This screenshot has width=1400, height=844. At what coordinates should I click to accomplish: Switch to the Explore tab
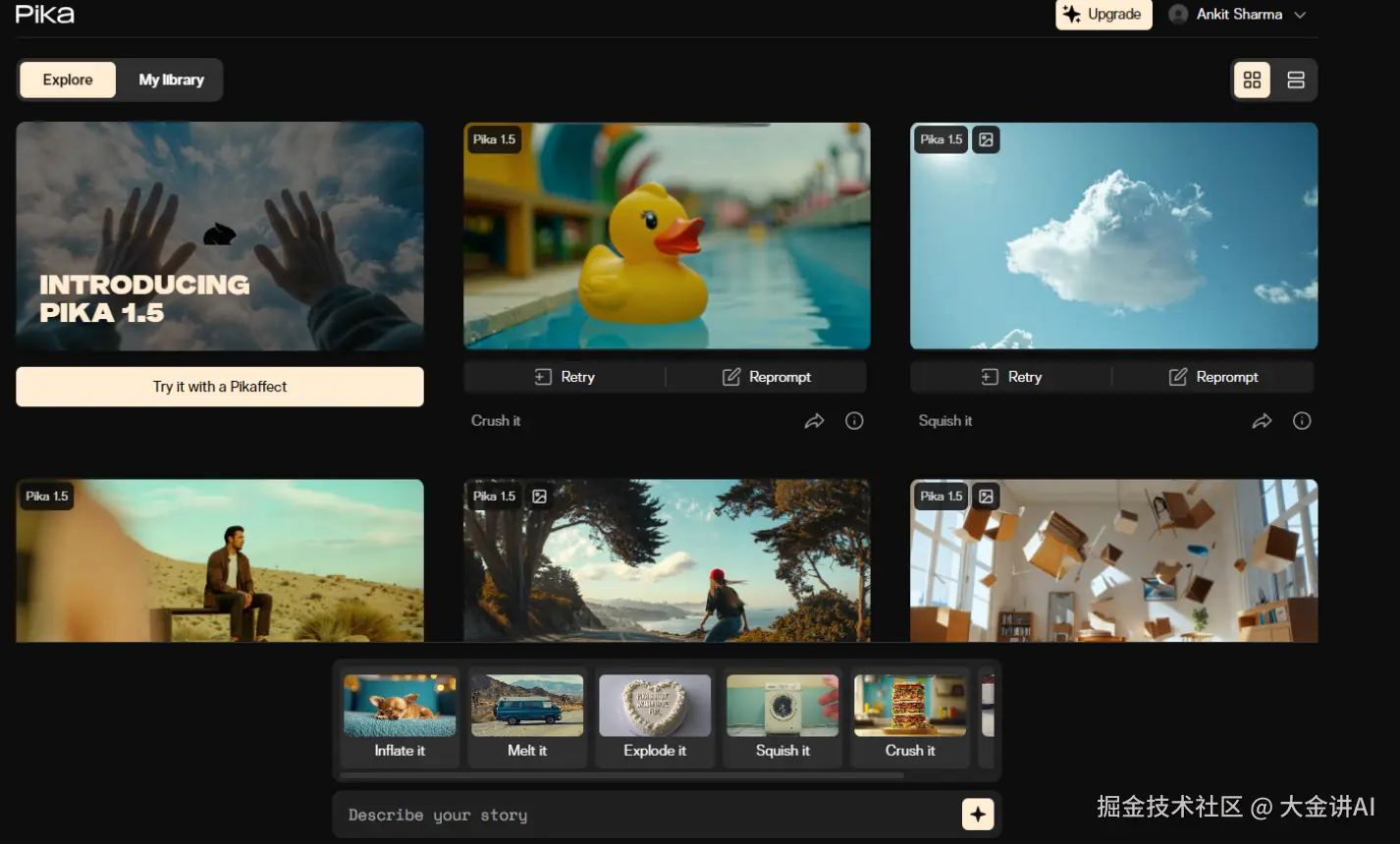pyautogui.click(x=68, y=79)
